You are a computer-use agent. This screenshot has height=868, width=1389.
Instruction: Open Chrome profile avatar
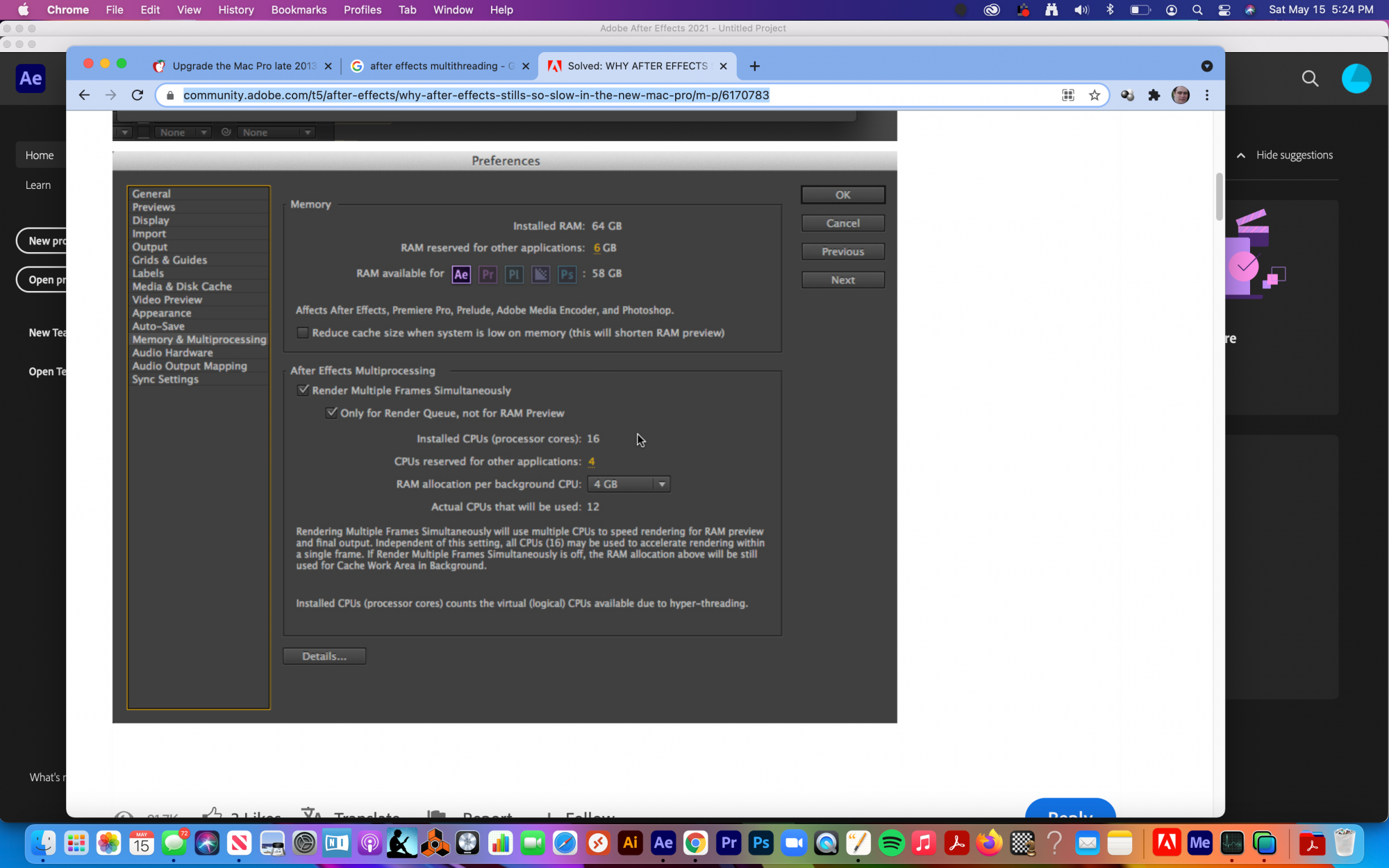click(1181, 95)
